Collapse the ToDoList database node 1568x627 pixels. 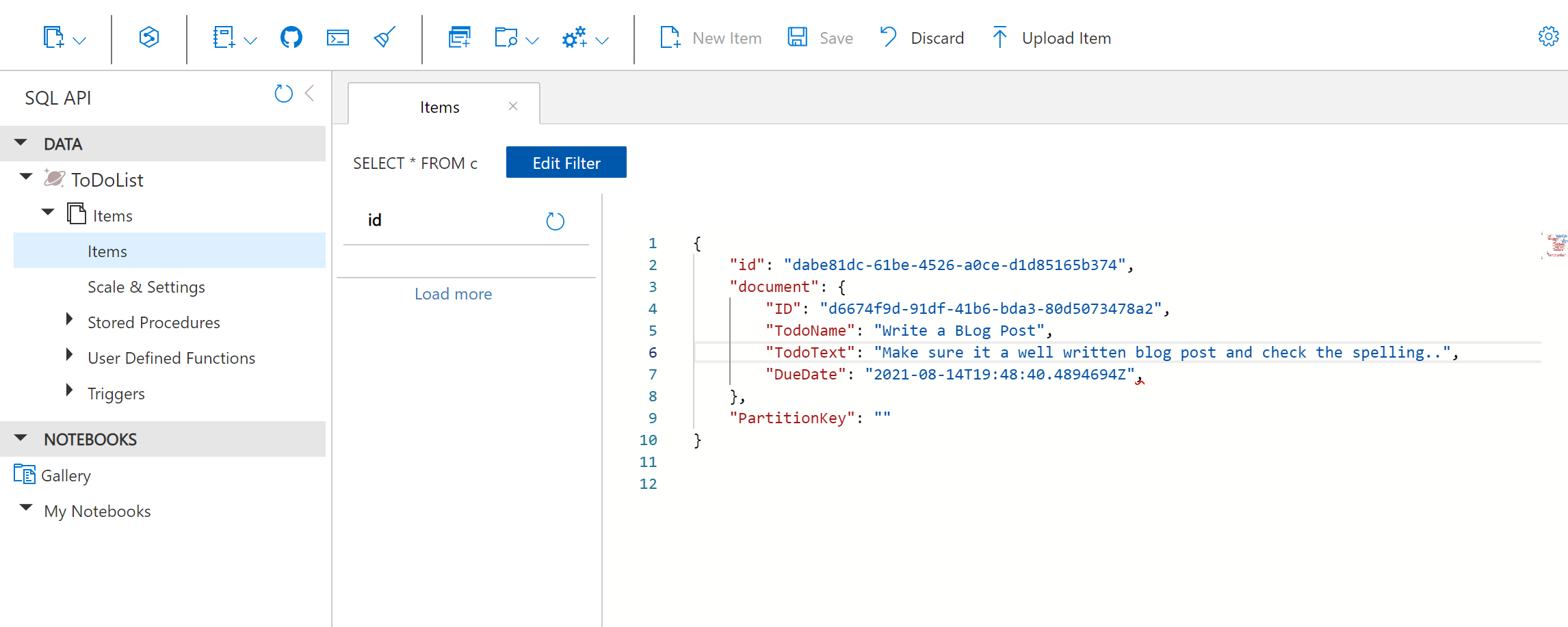(26, 177)
